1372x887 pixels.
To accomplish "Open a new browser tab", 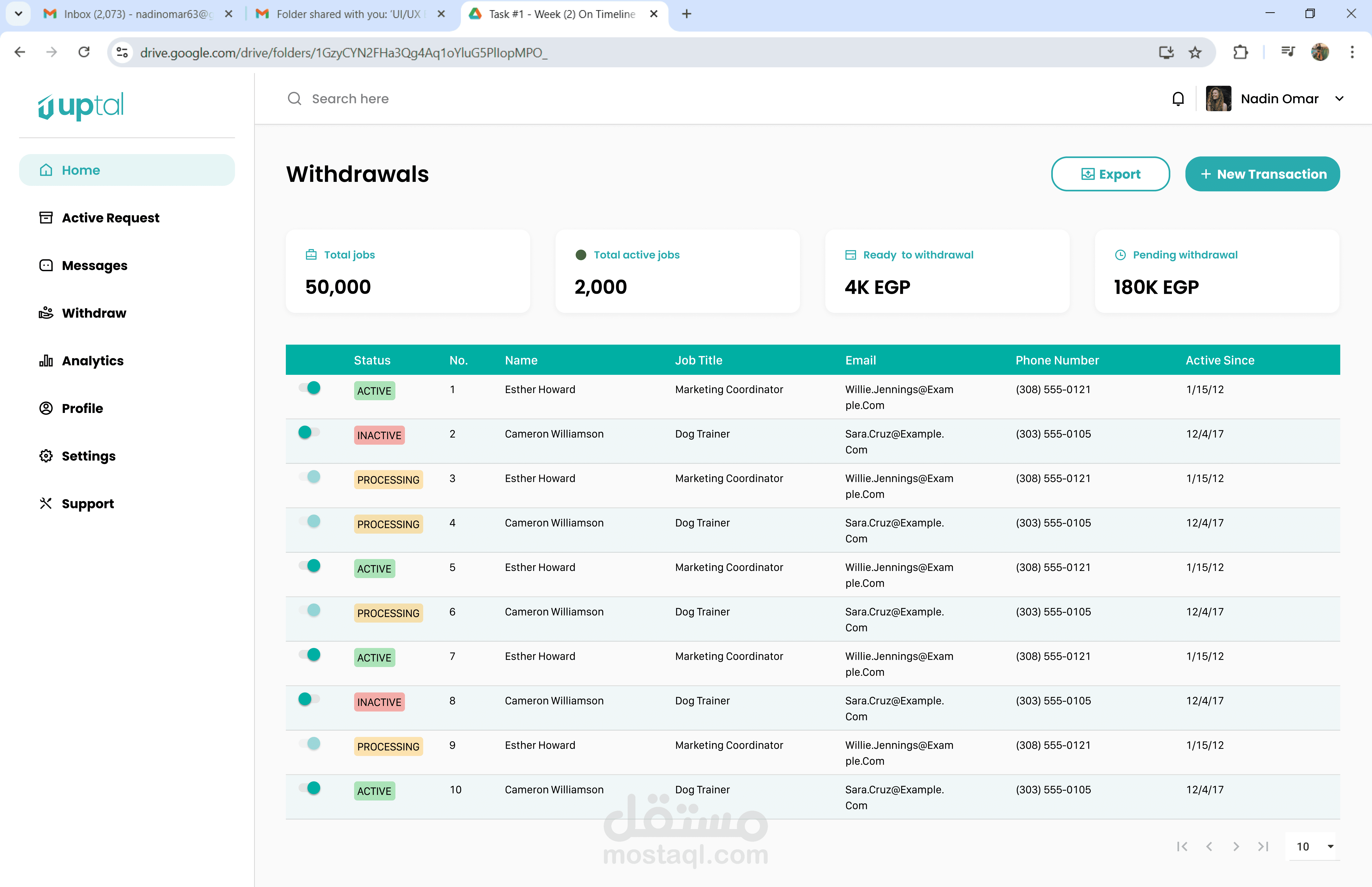I will [686, 14].
